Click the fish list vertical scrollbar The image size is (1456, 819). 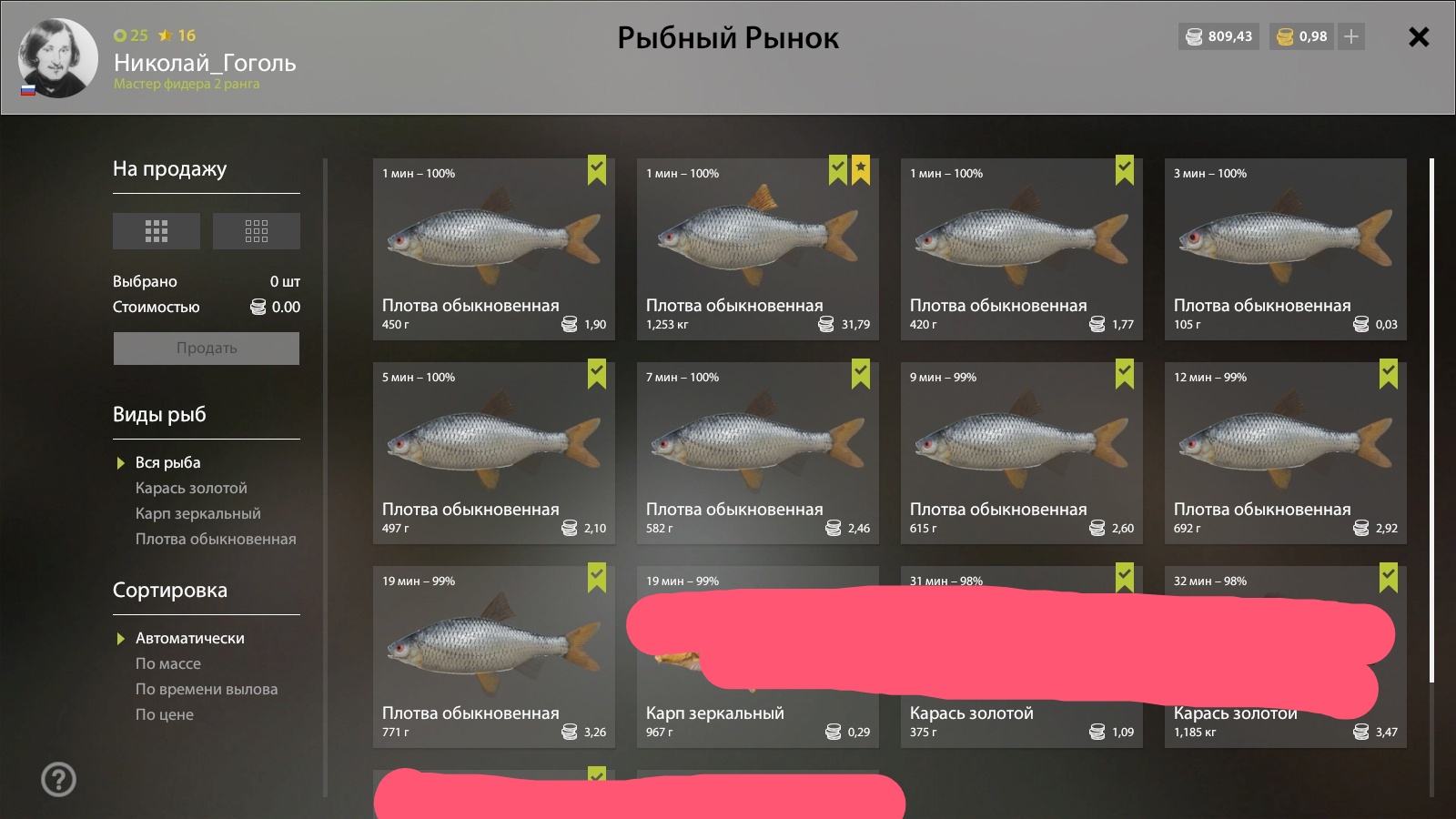(x=1431, y=420)
